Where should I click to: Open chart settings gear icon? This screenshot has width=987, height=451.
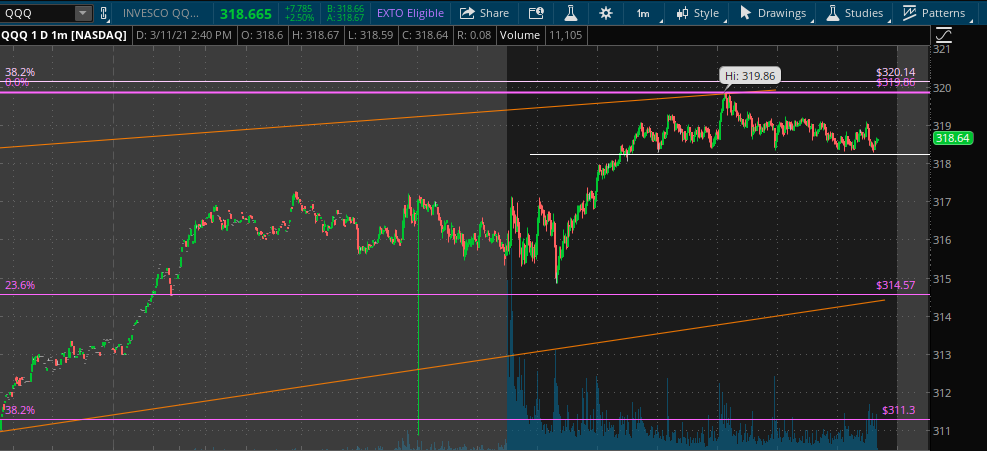[605, 13]
